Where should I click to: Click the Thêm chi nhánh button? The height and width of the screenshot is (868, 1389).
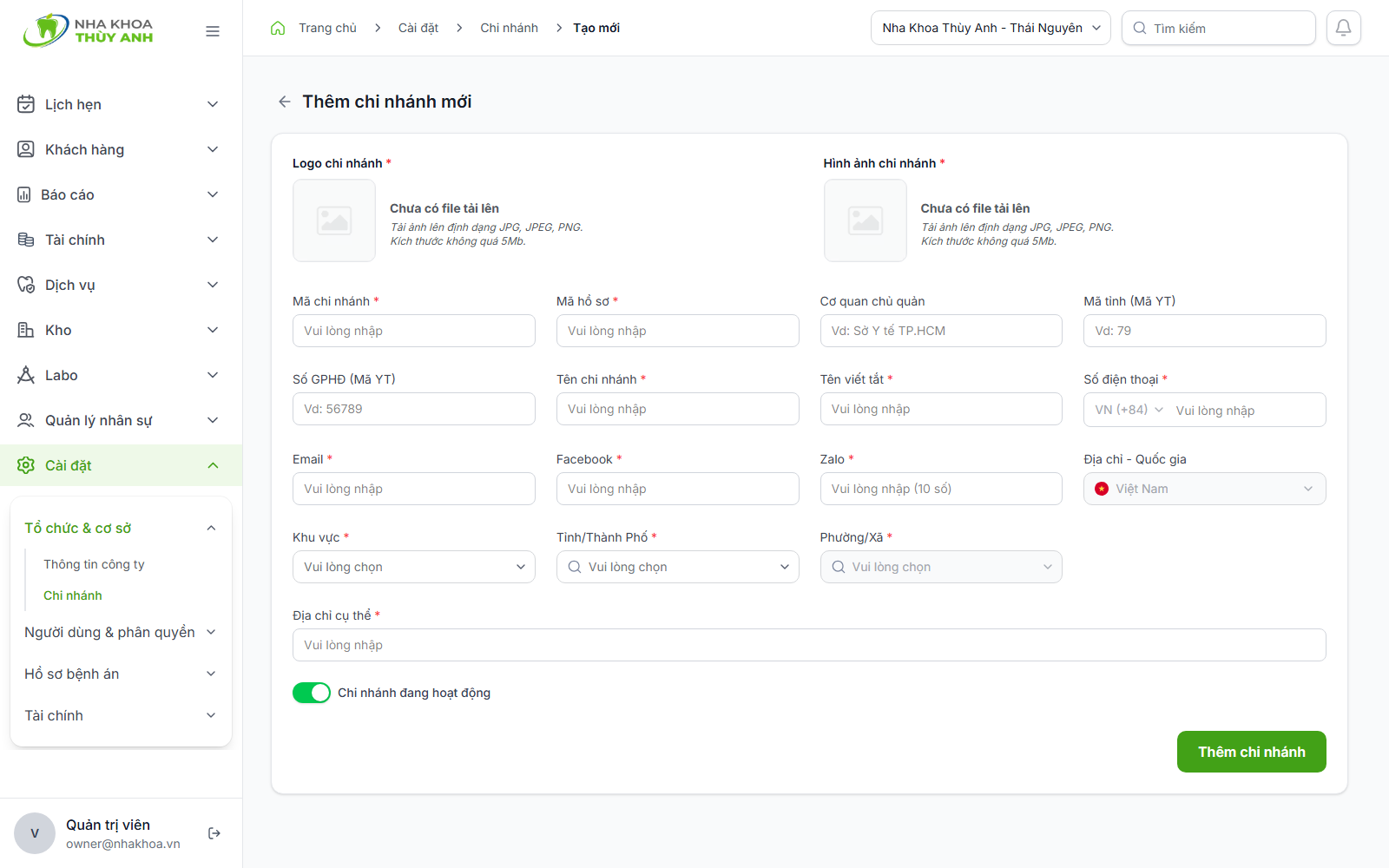click(1252, 752)
